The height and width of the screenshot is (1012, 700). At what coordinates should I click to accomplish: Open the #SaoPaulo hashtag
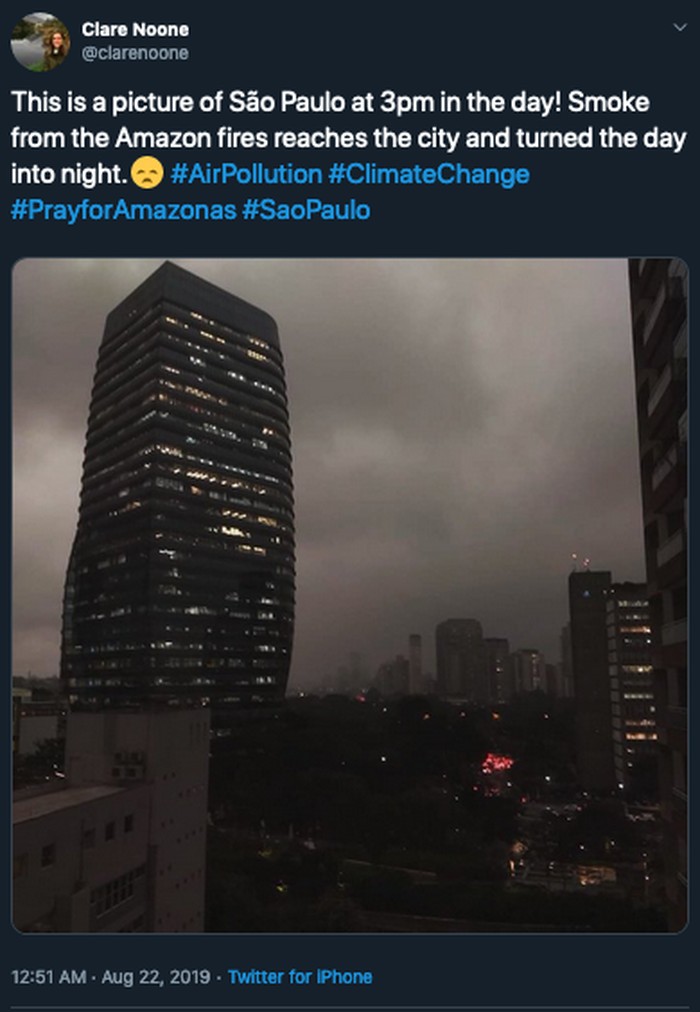pos(306,210)
